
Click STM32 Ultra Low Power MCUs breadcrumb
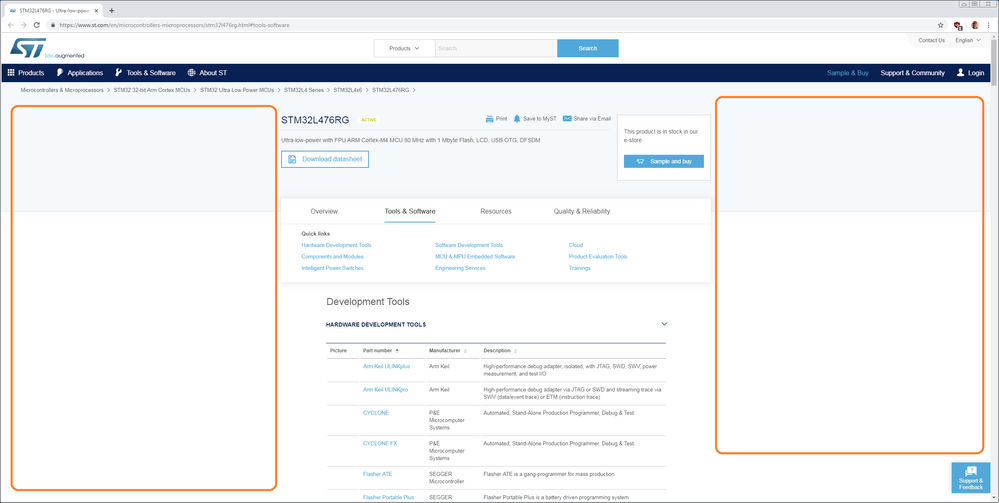pyautogui.click(x=237, y=91)
